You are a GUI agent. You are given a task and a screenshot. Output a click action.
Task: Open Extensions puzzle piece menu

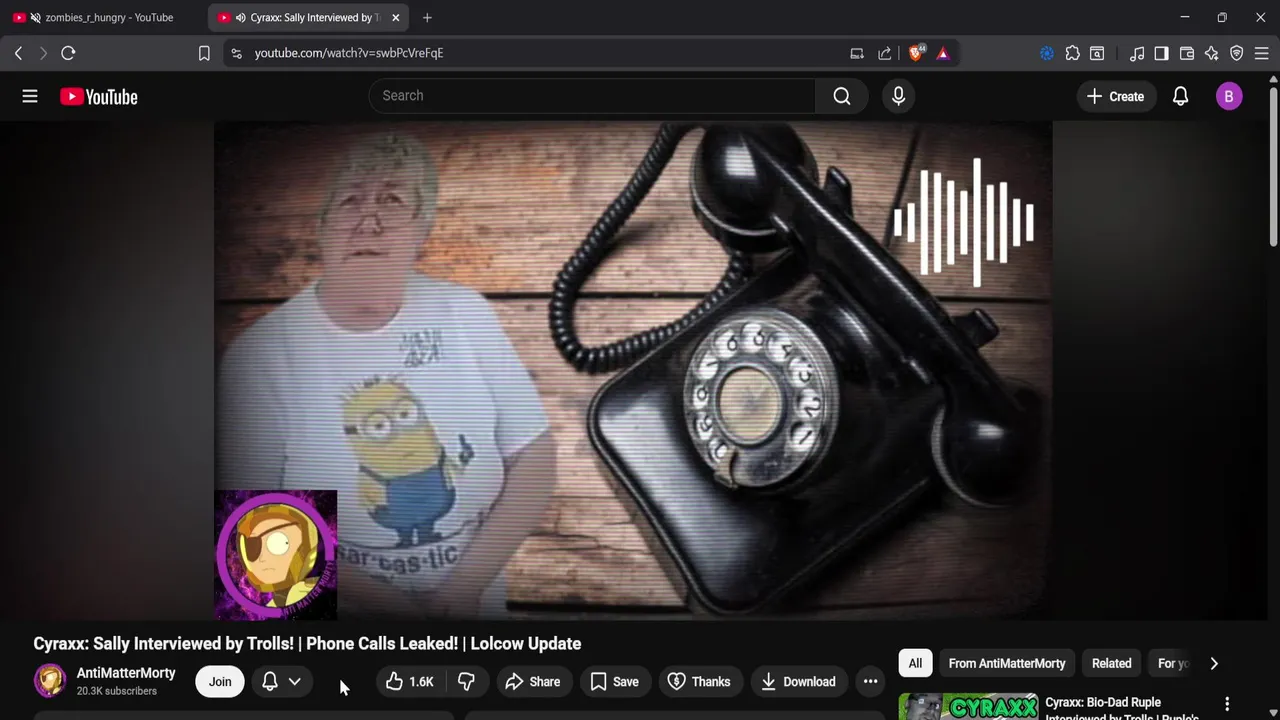pyautogui.click(x=1072, y=53)
